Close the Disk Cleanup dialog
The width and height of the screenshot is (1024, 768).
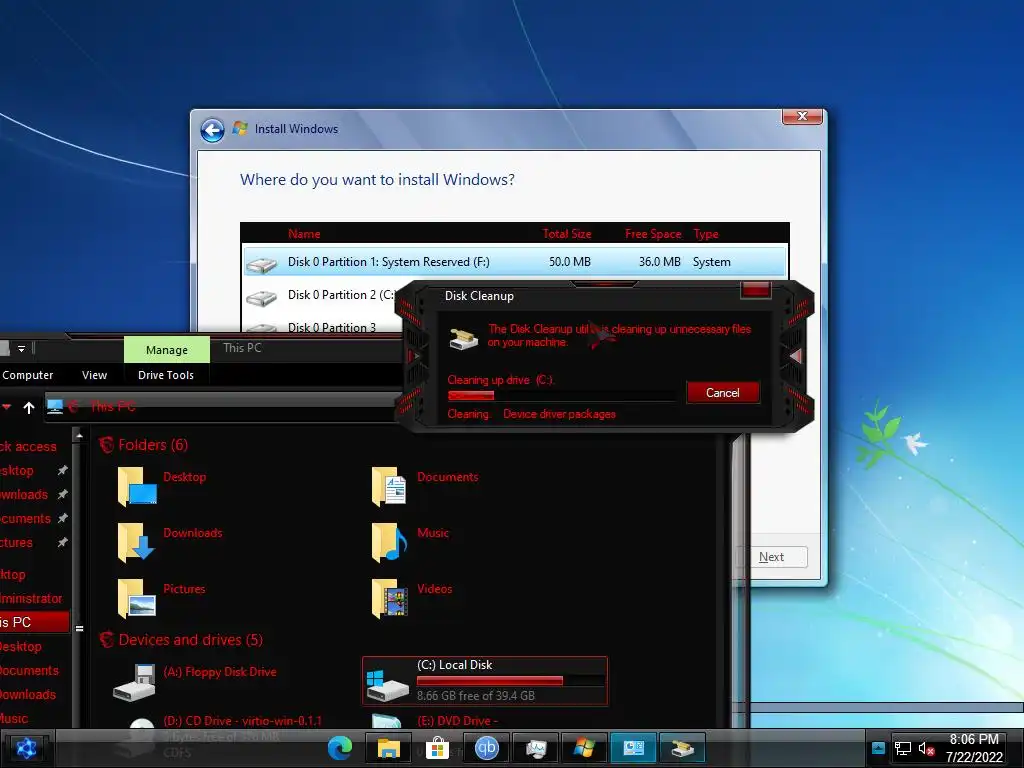756,290
